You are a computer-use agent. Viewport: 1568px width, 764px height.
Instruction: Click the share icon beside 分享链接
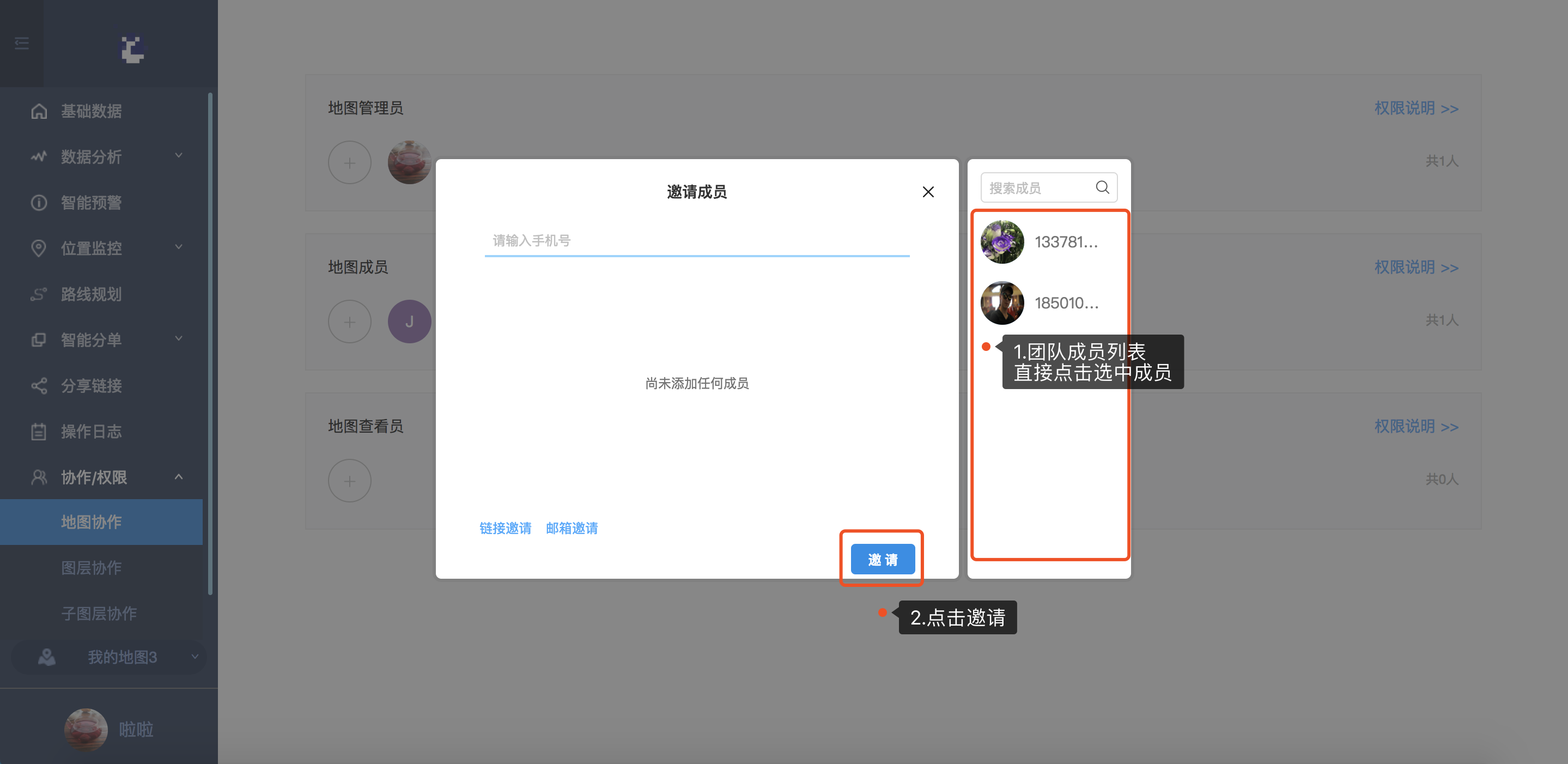coord(39,386)
